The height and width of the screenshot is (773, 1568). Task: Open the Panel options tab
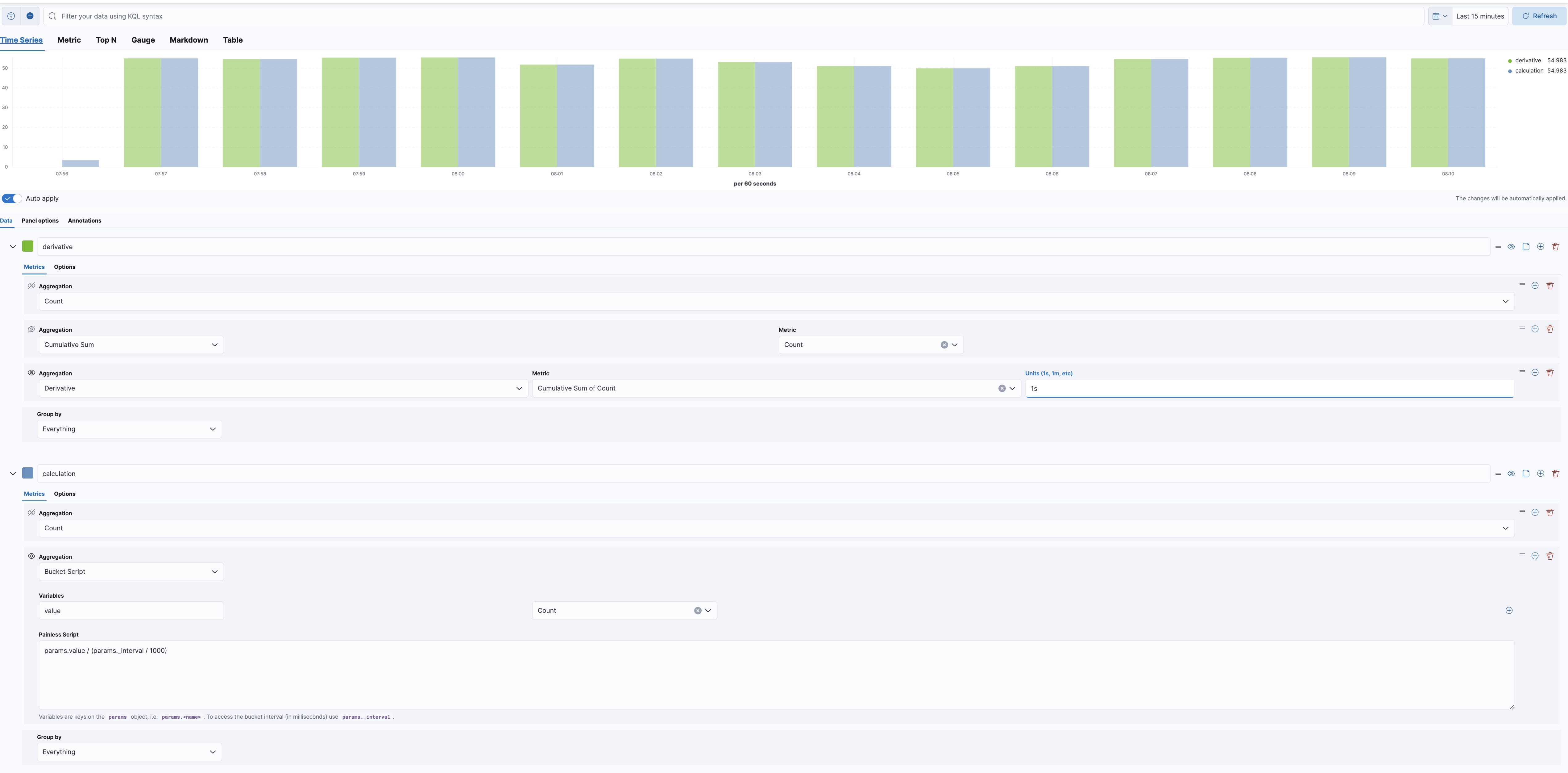tap(39, 220)
